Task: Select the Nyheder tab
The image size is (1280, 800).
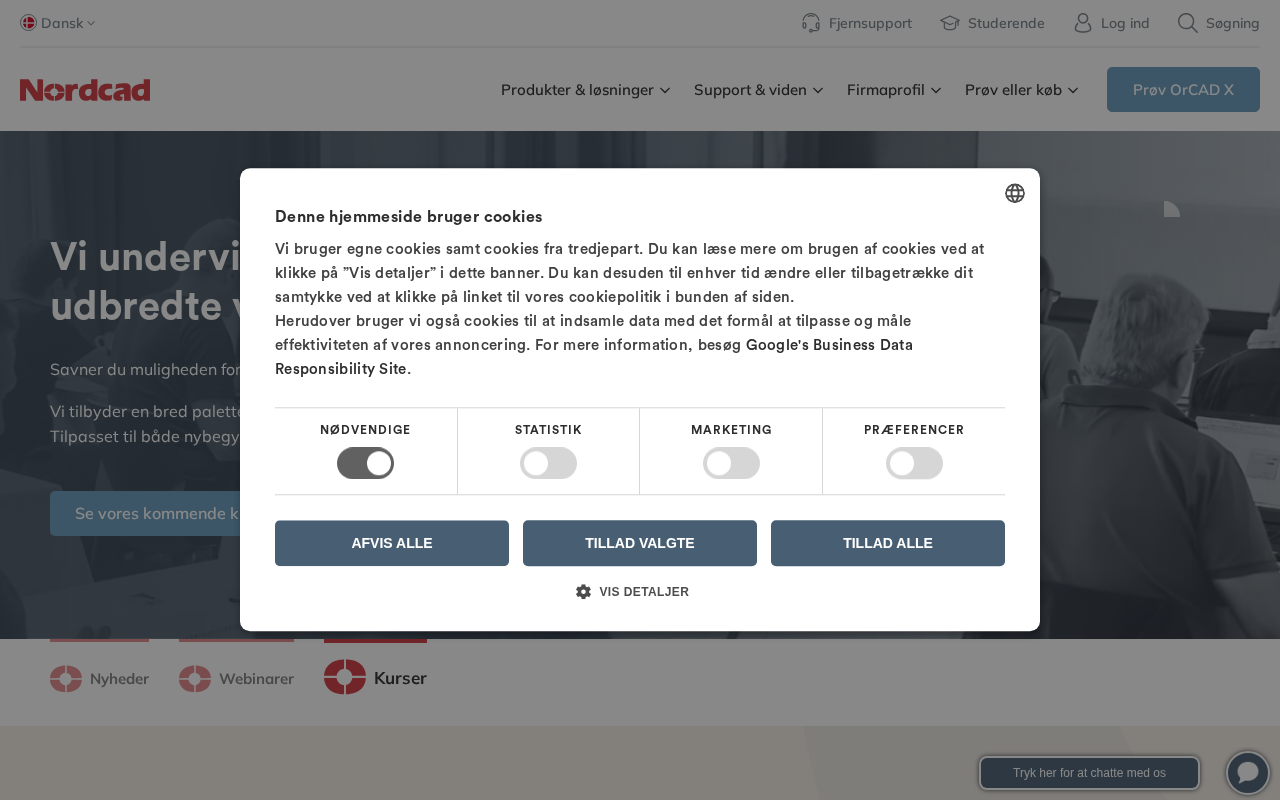Action: pos(100,679)
